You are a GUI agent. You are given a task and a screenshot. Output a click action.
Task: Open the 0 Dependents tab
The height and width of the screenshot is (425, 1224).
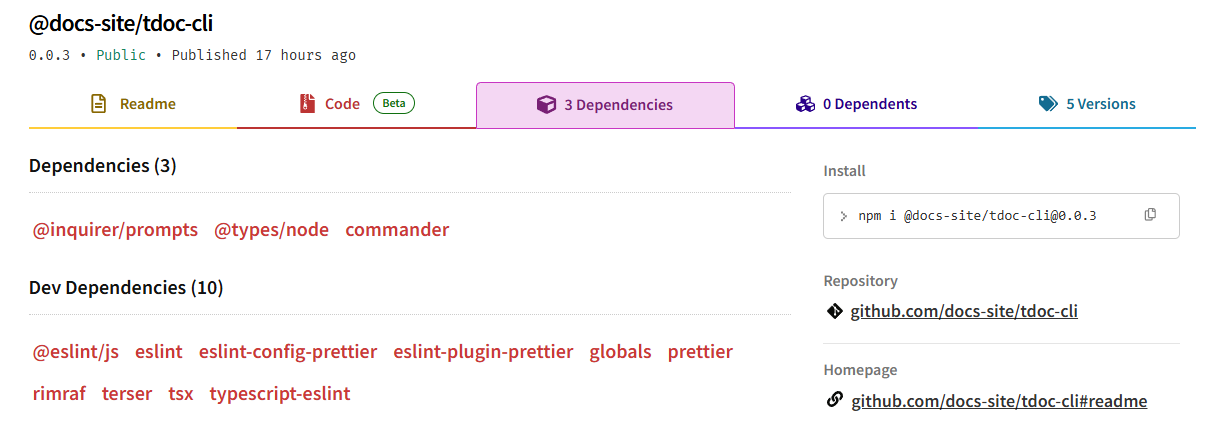(x=856, y=104)
